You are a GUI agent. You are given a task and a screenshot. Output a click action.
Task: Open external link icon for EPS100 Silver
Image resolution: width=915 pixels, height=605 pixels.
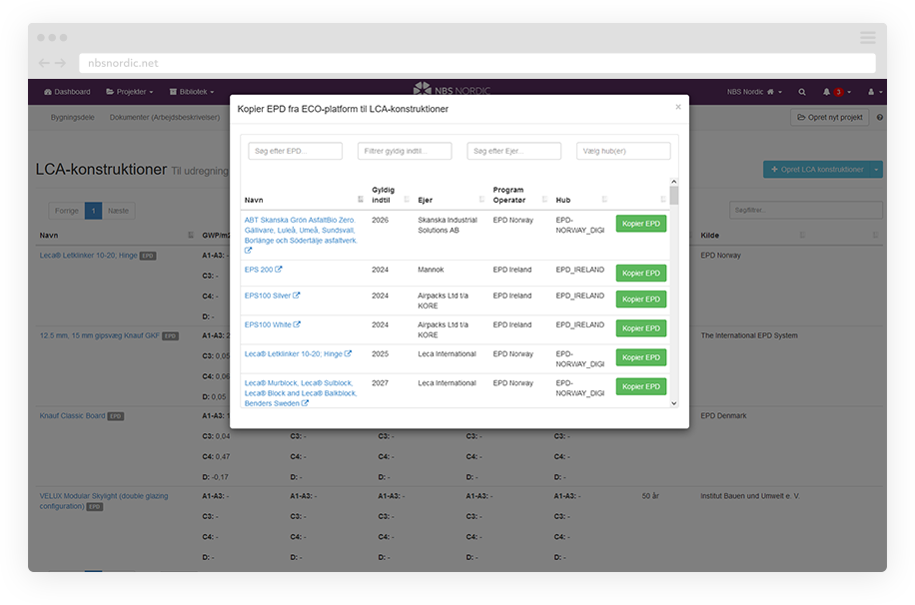296,295
